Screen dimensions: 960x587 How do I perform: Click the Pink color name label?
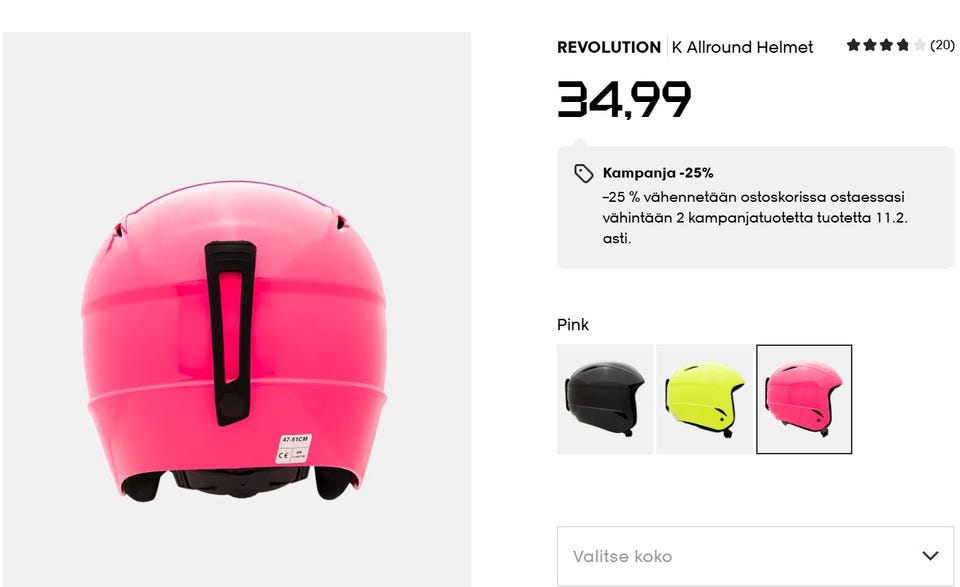573,325
